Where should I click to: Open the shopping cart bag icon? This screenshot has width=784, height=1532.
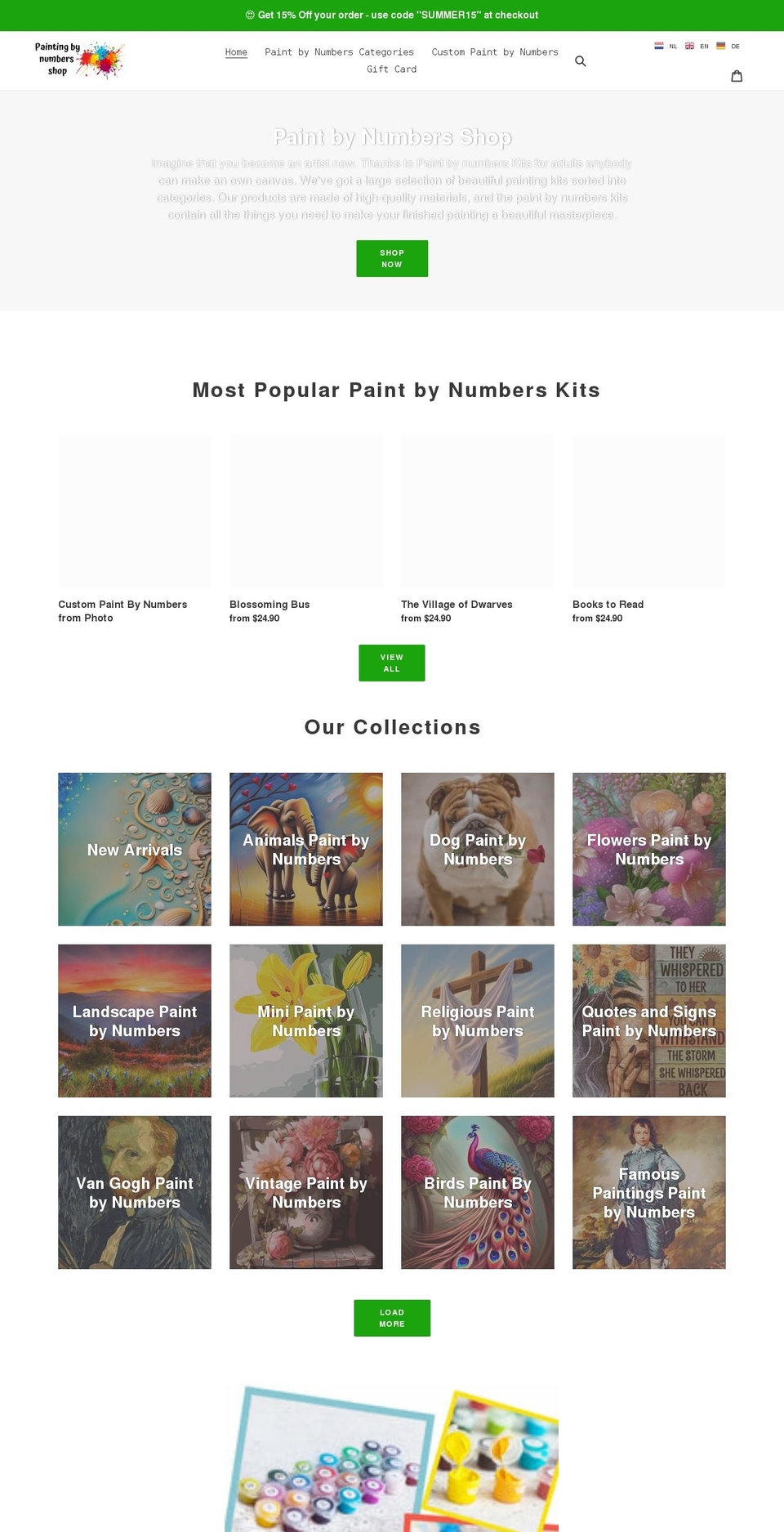click(x=737, y=75)
